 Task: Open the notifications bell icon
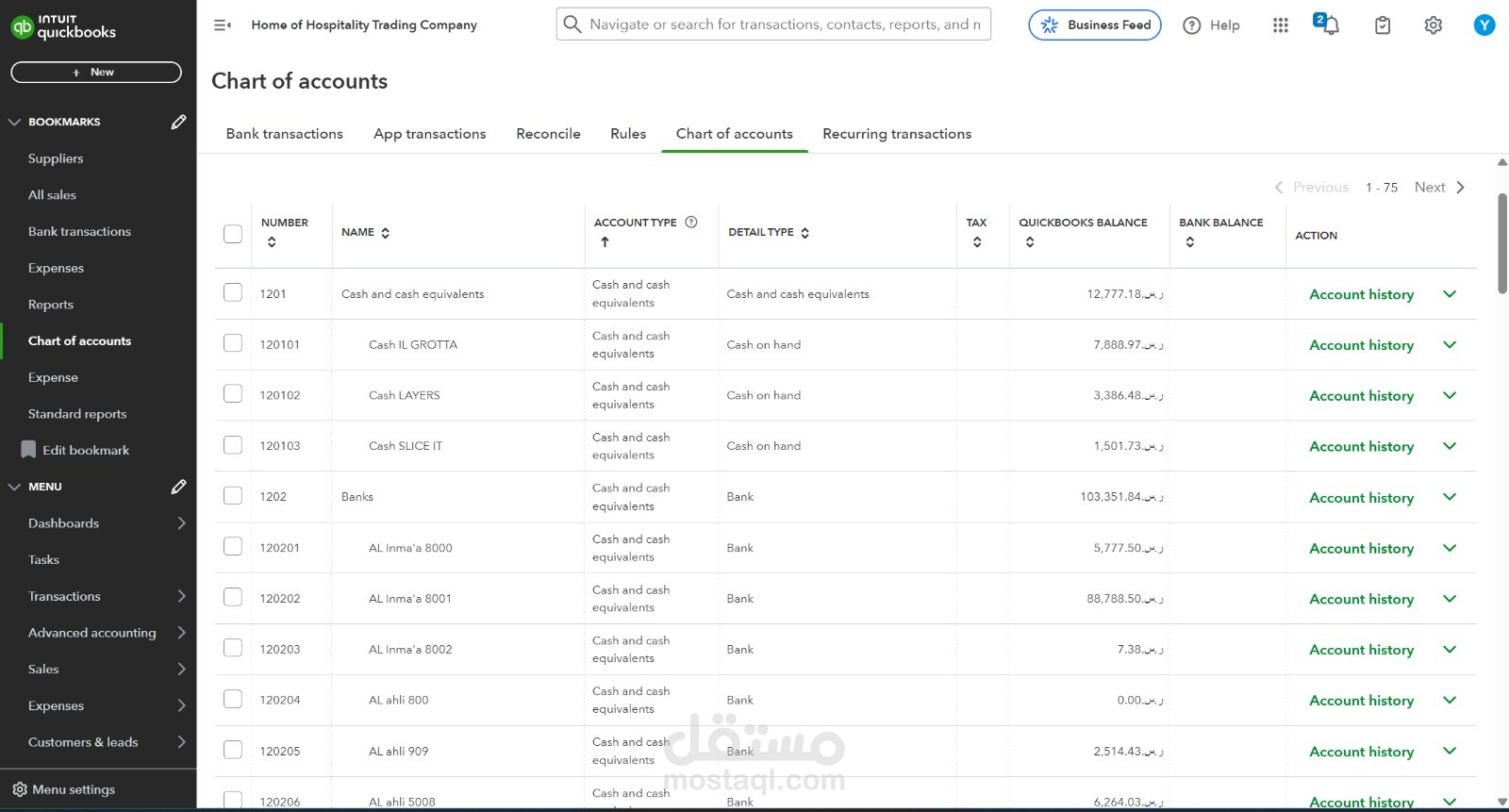coord(1329,25)
